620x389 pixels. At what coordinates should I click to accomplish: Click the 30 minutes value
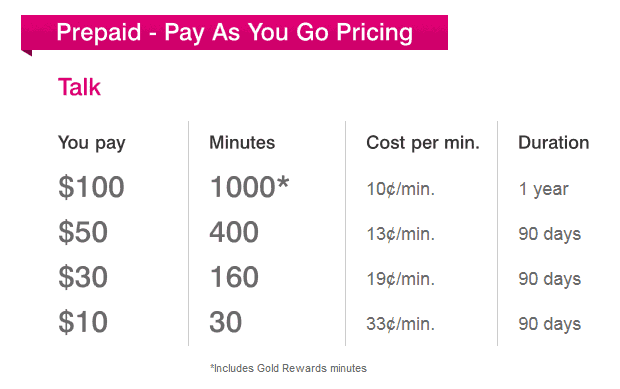(226, 322)
